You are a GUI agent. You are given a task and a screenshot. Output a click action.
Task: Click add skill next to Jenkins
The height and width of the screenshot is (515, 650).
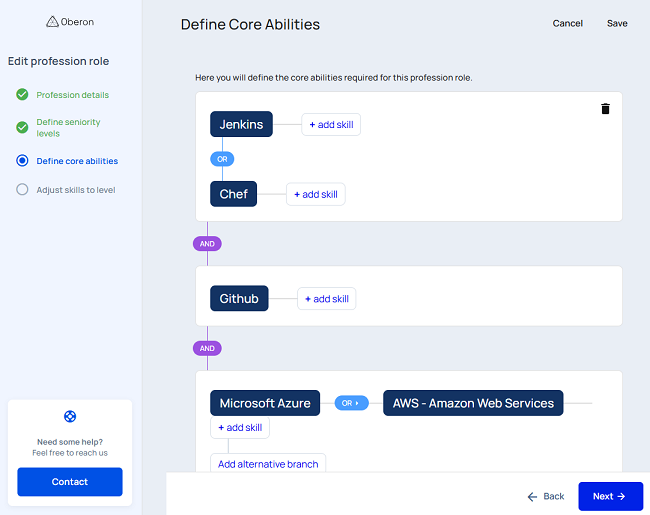pos(331,124)
